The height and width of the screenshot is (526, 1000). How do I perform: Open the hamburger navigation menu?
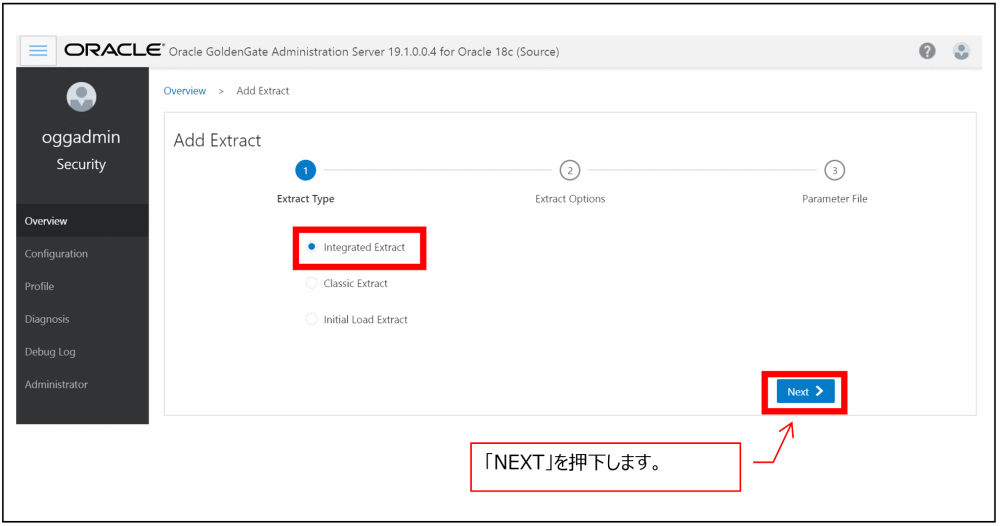[38, 50]
